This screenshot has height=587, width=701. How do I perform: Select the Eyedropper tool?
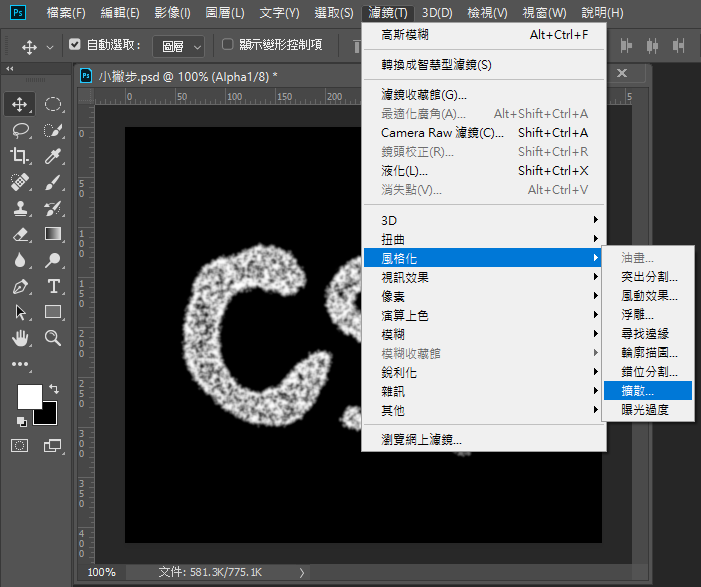53,156
